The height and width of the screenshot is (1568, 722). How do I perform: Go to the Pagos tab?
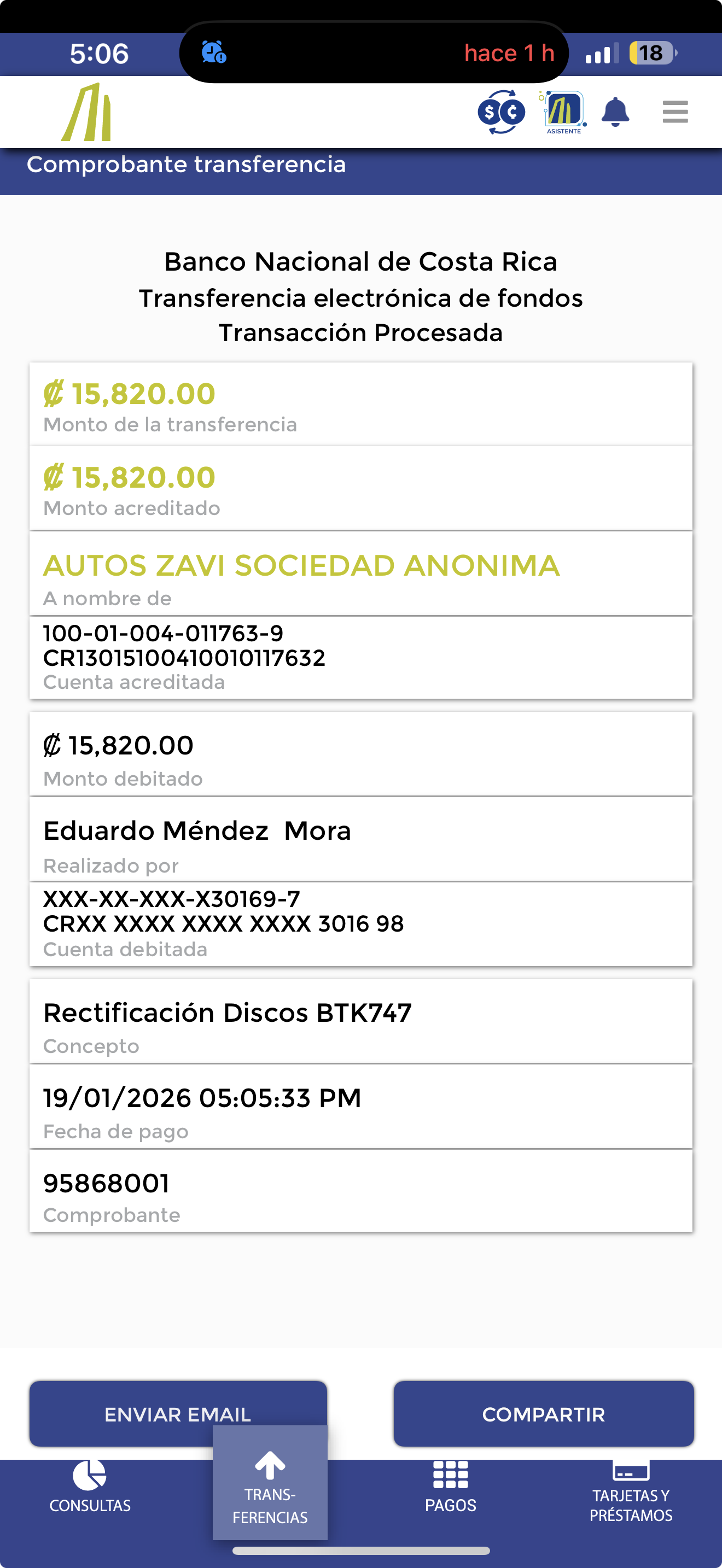tap(451, 1487)
